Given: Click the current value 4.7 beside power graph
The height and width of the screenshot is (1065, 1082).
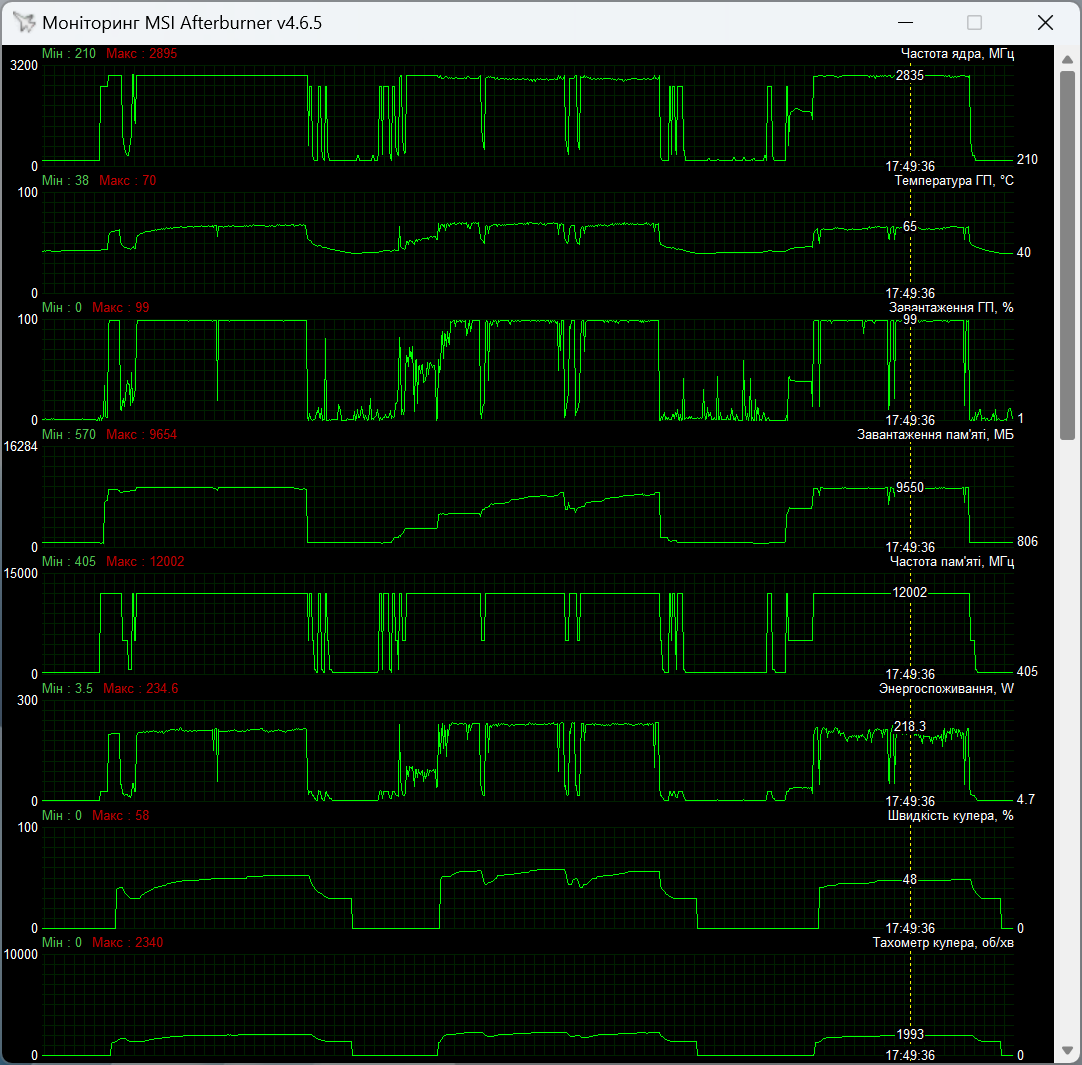Looking at the screenshot, I should (x=1025, y=799).
